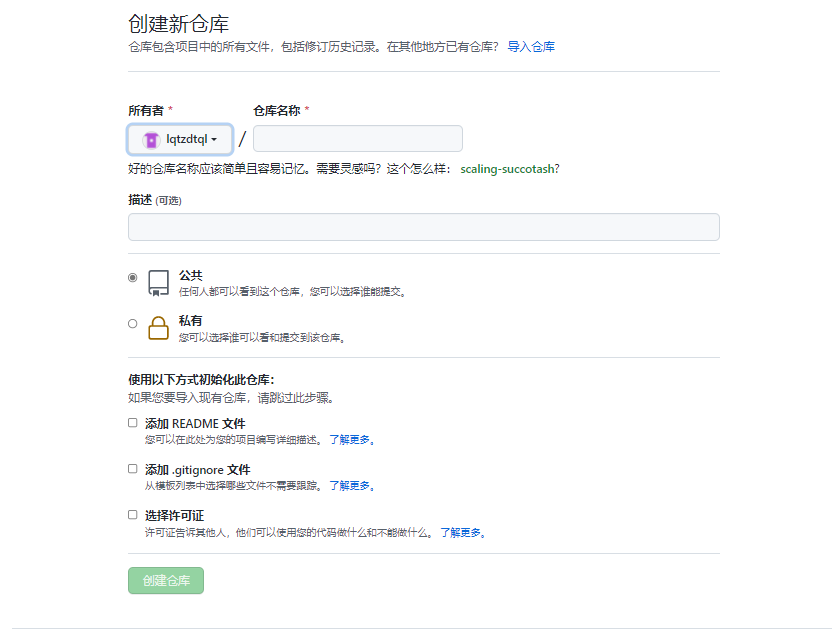This screenshot has height=634, width=832.
Task: Open 了解更多 link for .gitignore
Action: [352, 486]
